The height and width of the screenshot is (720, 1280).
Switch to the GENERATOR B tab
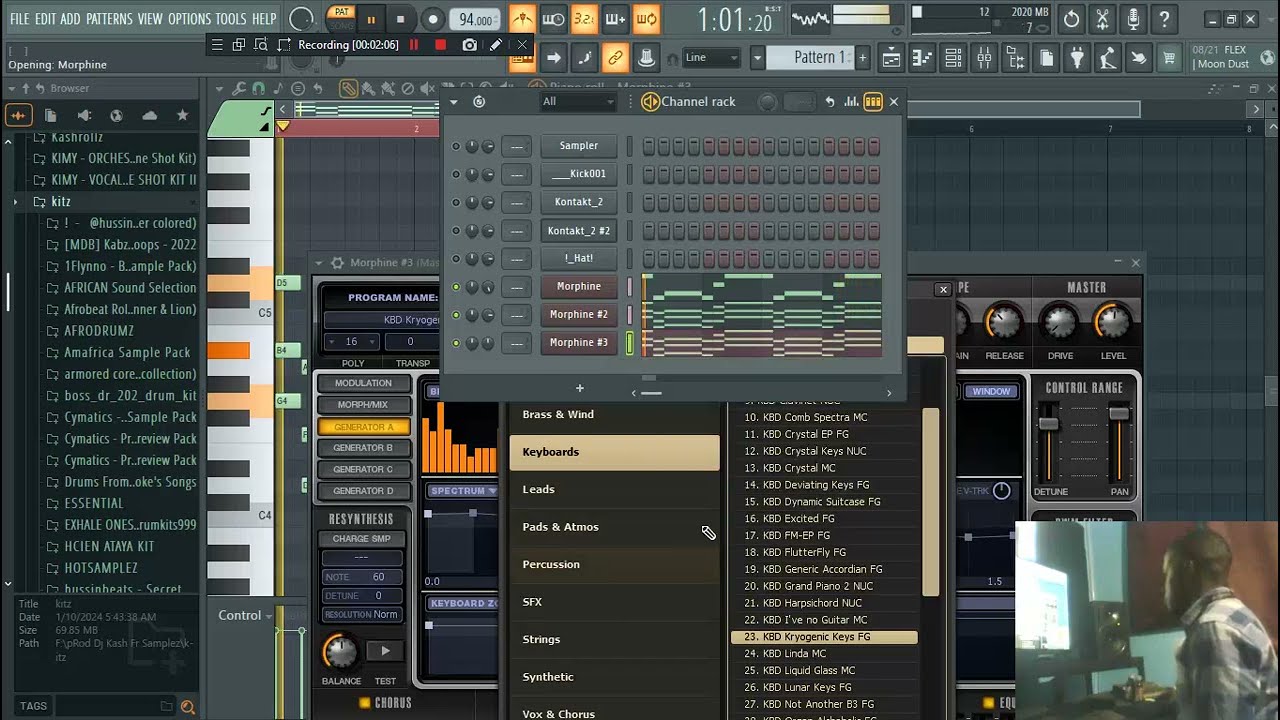coord(364,448)
